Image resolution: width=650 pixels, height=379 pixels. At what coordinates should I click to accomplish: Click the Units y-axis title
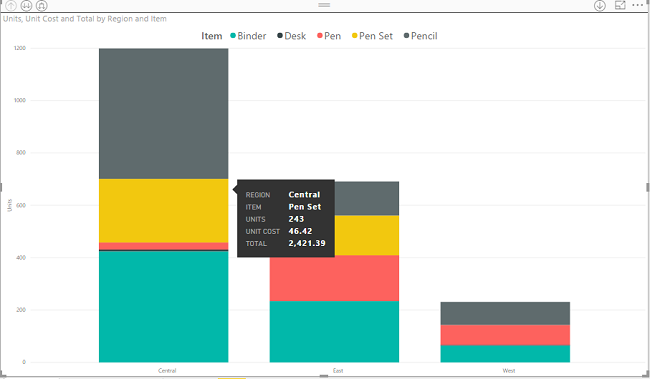(x=10, y=205)
